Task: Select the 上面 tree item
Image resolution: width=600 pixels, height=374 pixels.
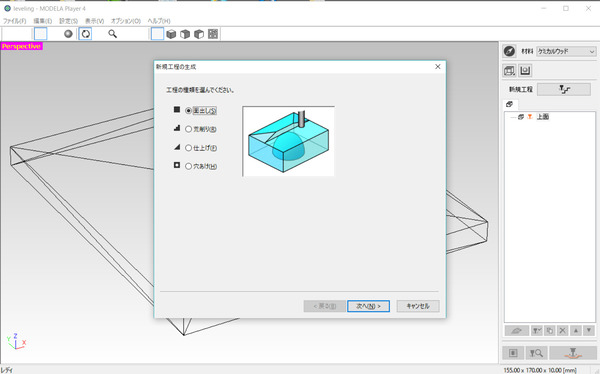Action: 543,117
